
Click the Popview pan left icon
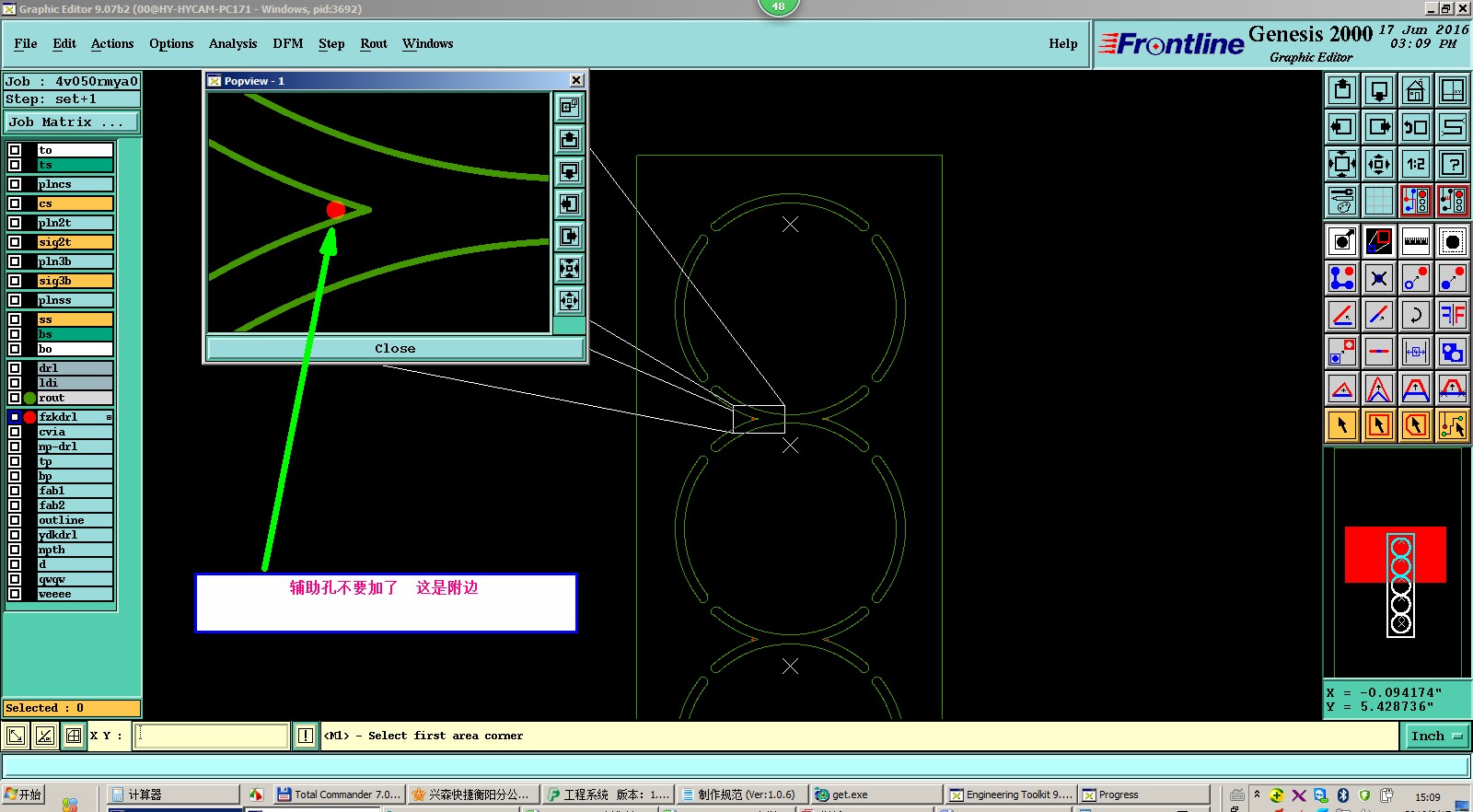[x=570, y=203]
